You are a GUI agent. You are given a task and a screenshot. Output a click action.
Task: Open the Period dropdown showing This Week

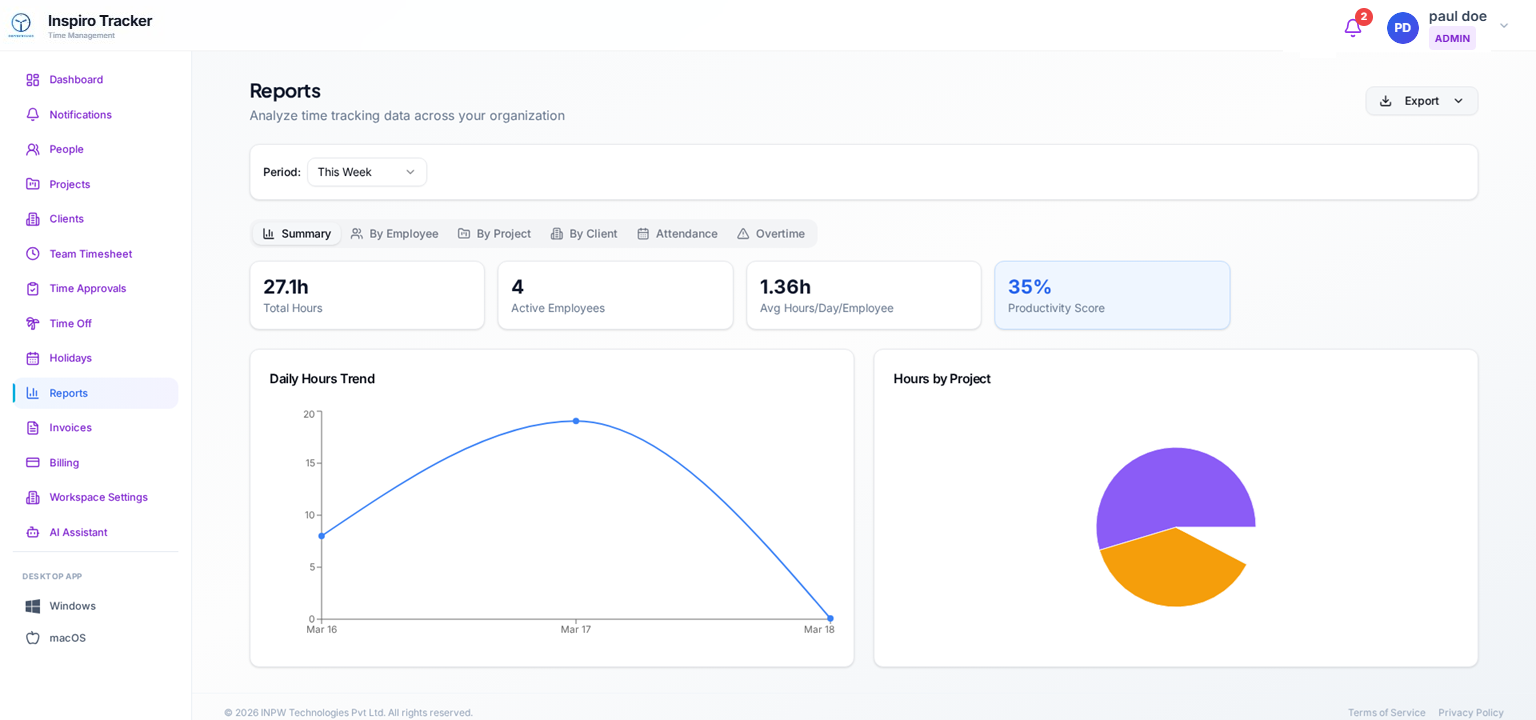tap(366, 172)
